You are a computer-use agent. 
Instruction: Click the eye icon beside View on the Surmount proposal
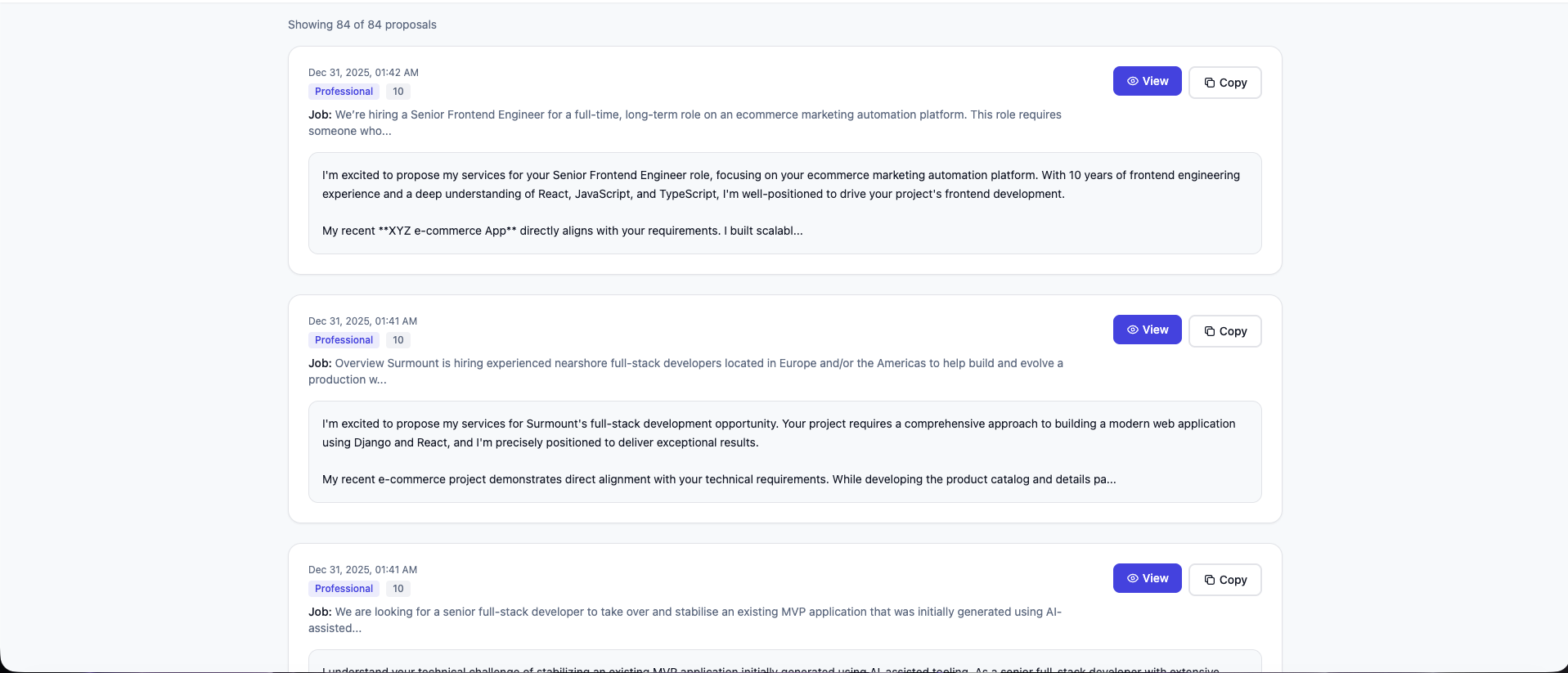tap(1132, 330)
